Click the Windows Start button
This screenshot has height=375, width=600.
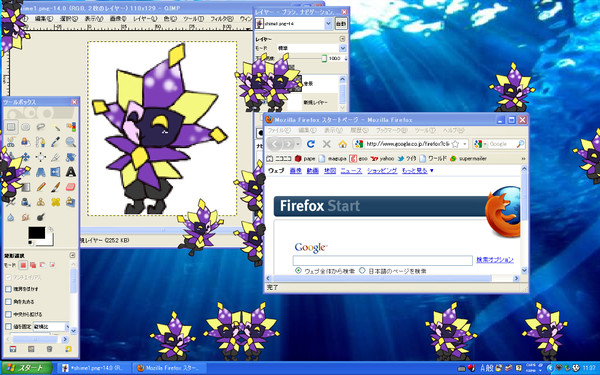click(26, 368)
